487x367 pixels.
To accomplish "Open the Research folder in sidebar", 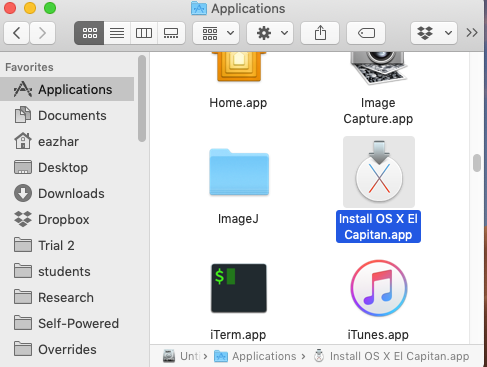I will click(67, 297).
